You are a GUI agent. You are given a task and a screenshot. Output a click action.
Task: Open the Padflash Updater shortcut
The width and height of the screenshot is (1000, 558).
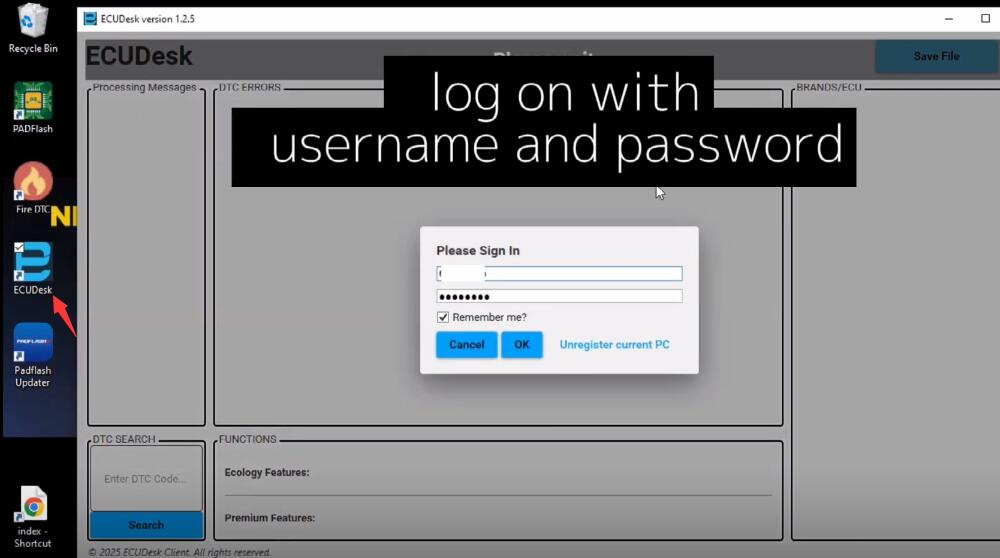tap(33, 344)
